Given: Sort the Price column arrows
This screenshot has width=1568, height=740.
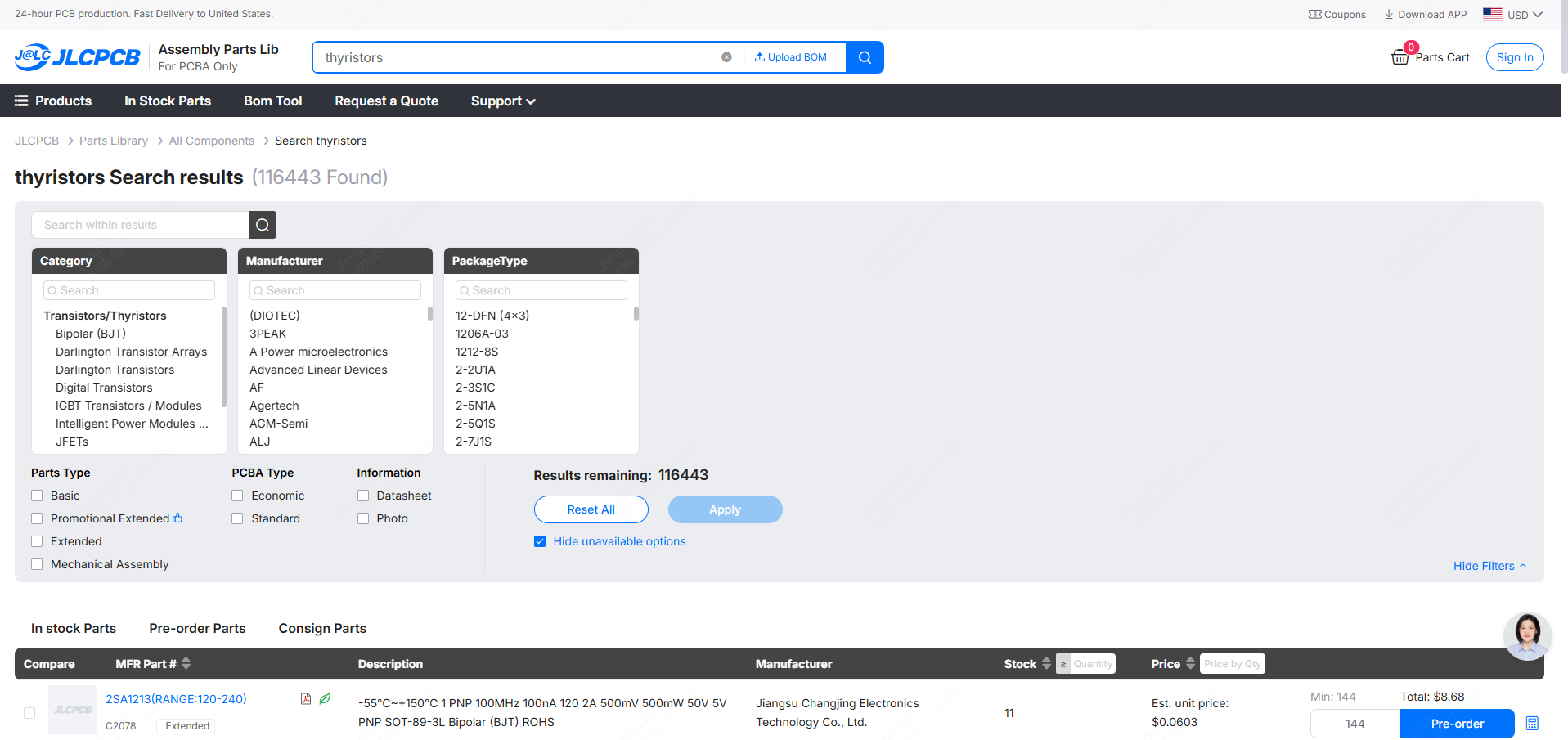Looking at the screenshot, I should 1190,663.
